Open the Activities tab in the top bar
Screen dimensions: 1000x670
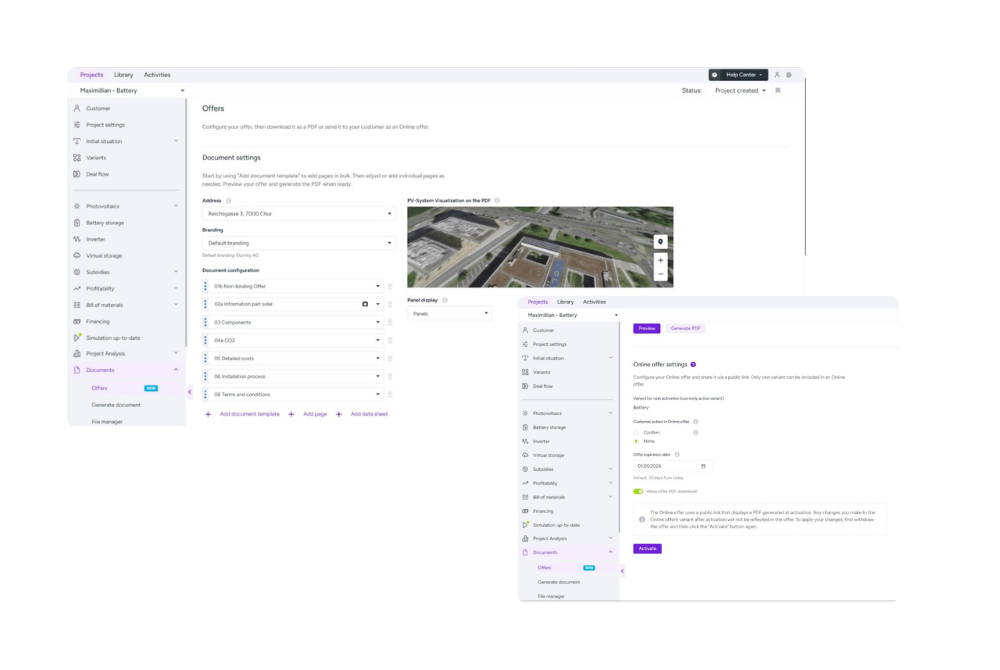tap(157, 75)
